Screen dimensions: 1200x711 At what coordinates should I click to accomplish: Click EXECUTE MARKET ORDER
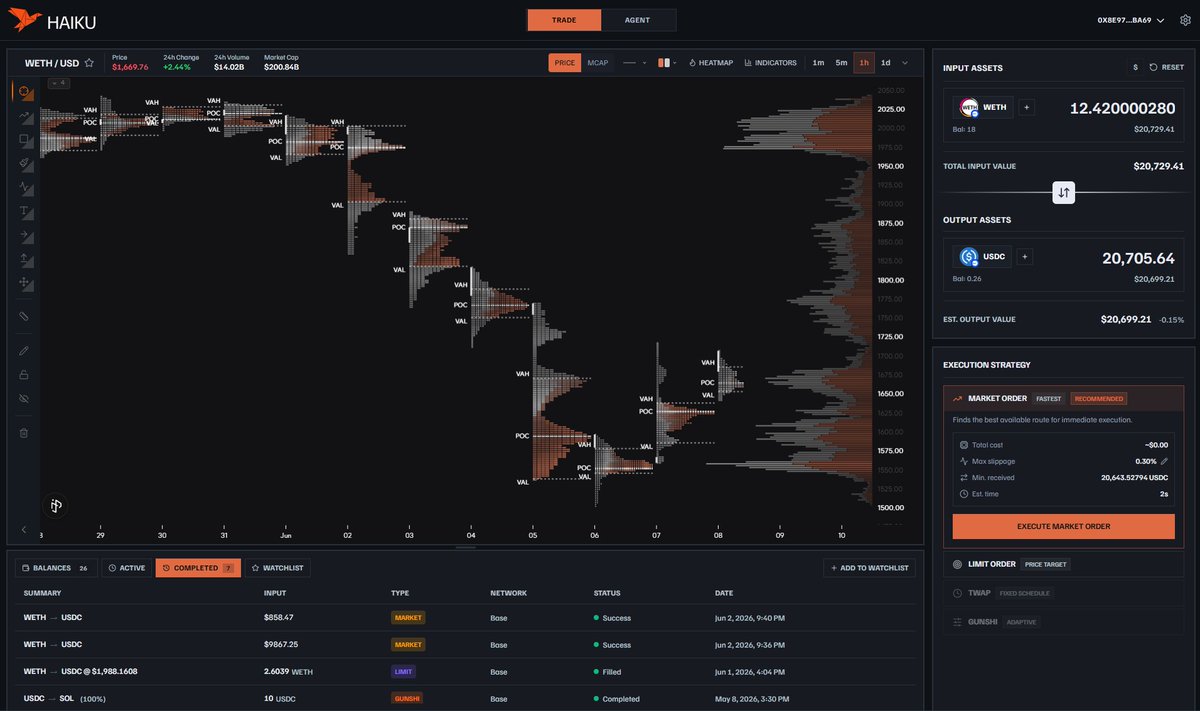(x=1064, y=526)
